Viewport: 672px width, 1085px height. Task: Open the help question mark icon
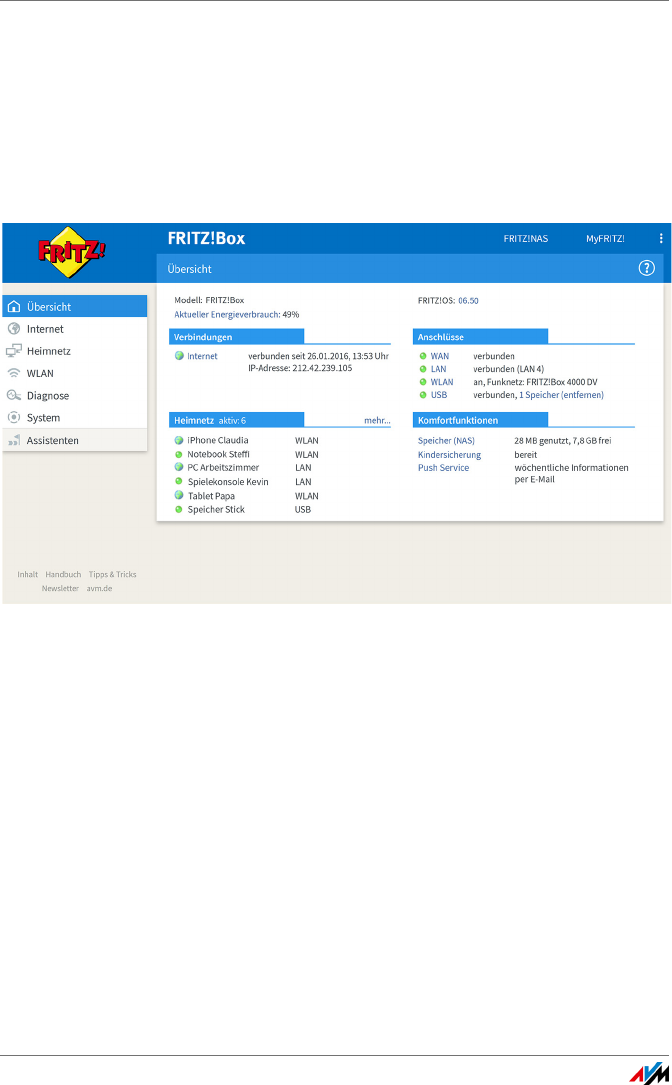[646, 268]
